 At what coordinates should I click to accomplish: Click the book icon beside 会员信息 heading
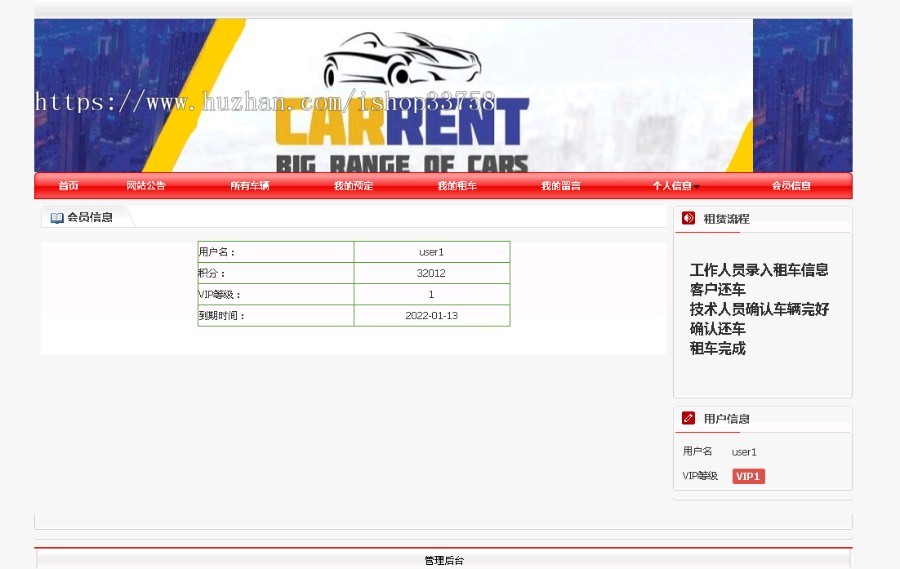tap(57, 218)
